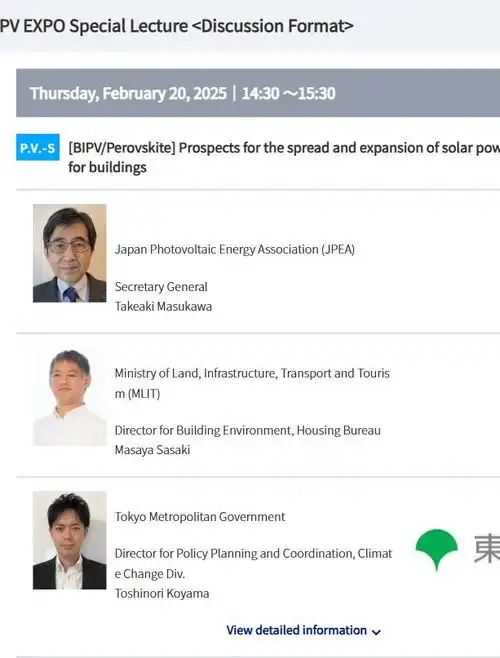Click the Toshinori Koyama speaker name

point(162,593)
